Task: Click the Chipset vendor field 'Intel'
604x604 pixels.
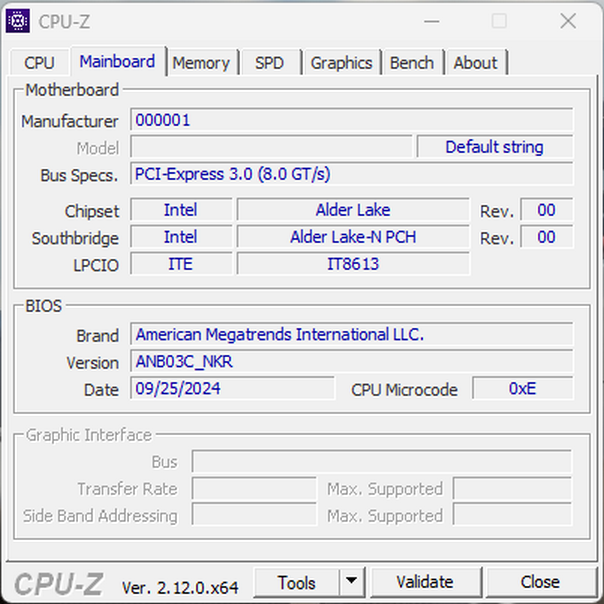Action: tap(181, 210)
